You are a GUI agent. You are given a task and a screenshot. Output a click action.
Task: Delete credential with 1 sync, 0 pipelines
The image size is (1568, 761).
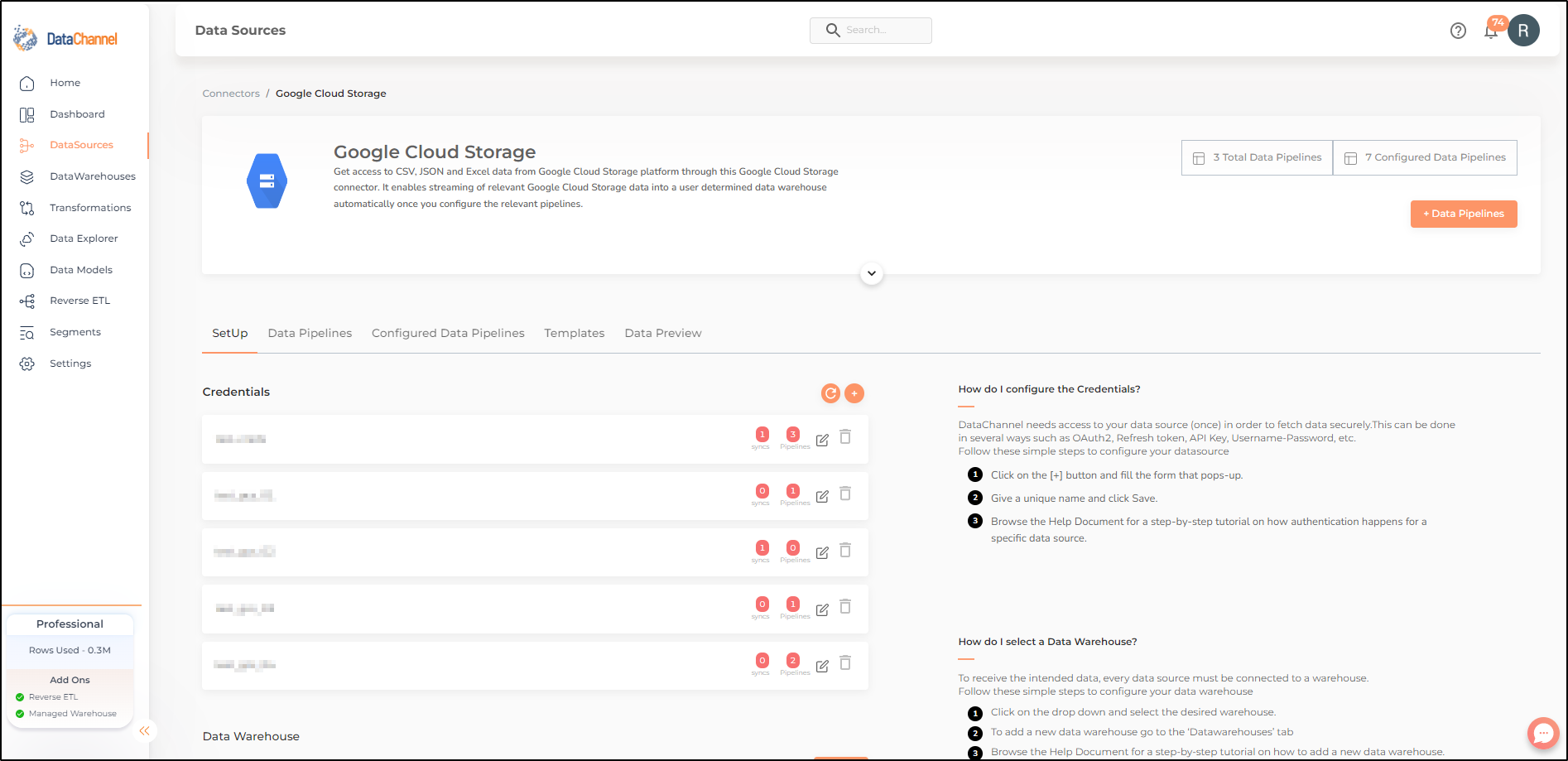[845, 551]
